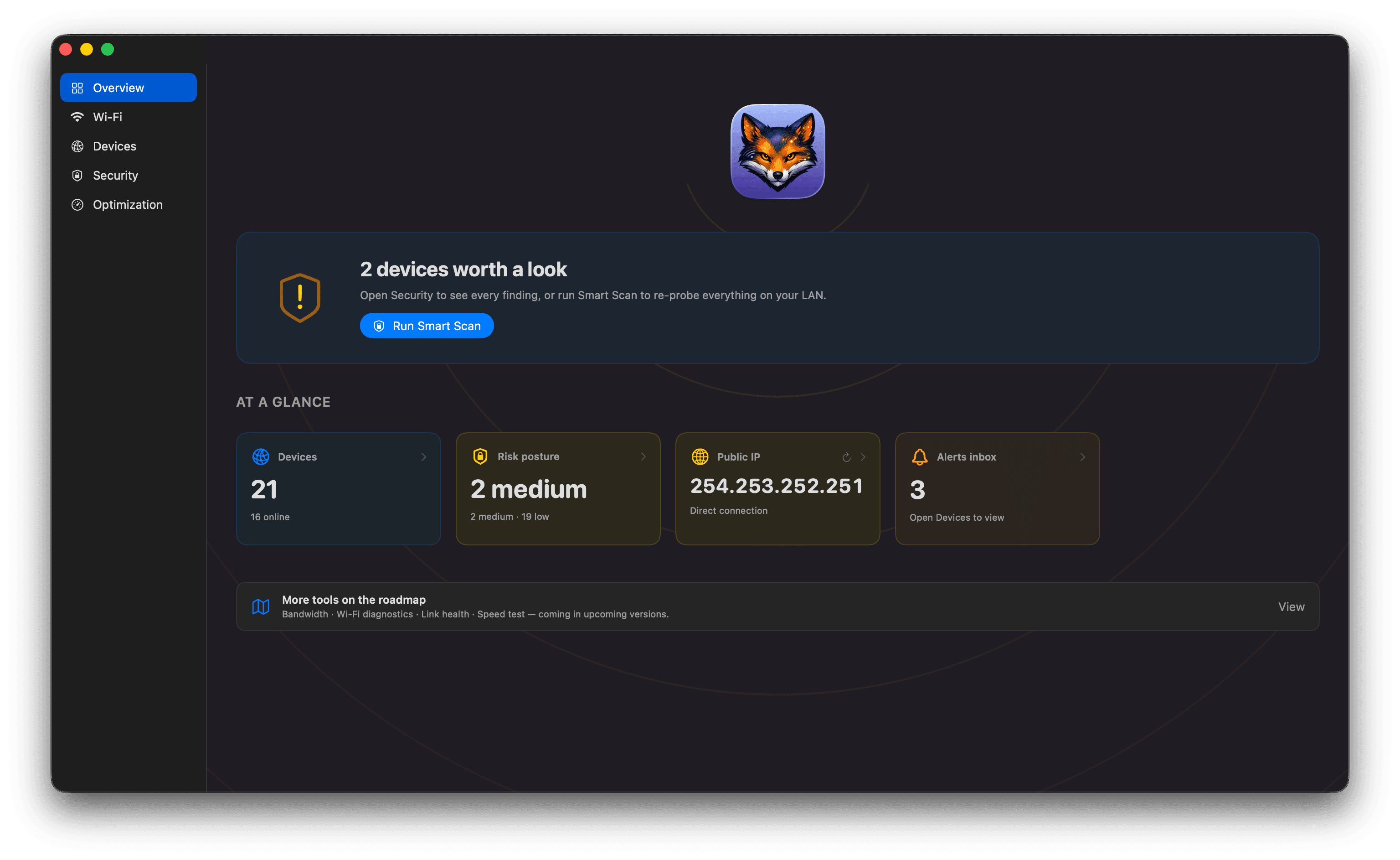Click the Wi-Fi sidebar icon
The width and height of the screenshot is (1400, 860).
tap(77, 117)
